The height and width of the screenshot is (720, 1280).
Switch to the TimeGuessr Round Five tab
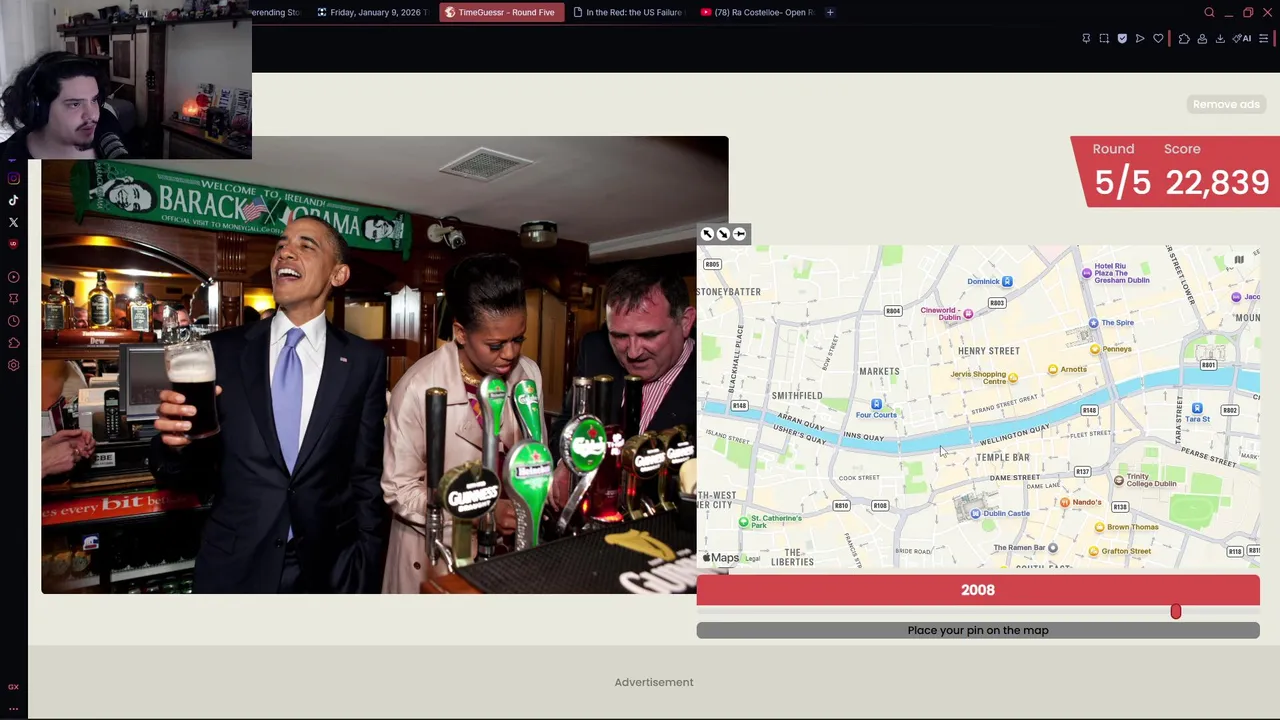point(500,12)
